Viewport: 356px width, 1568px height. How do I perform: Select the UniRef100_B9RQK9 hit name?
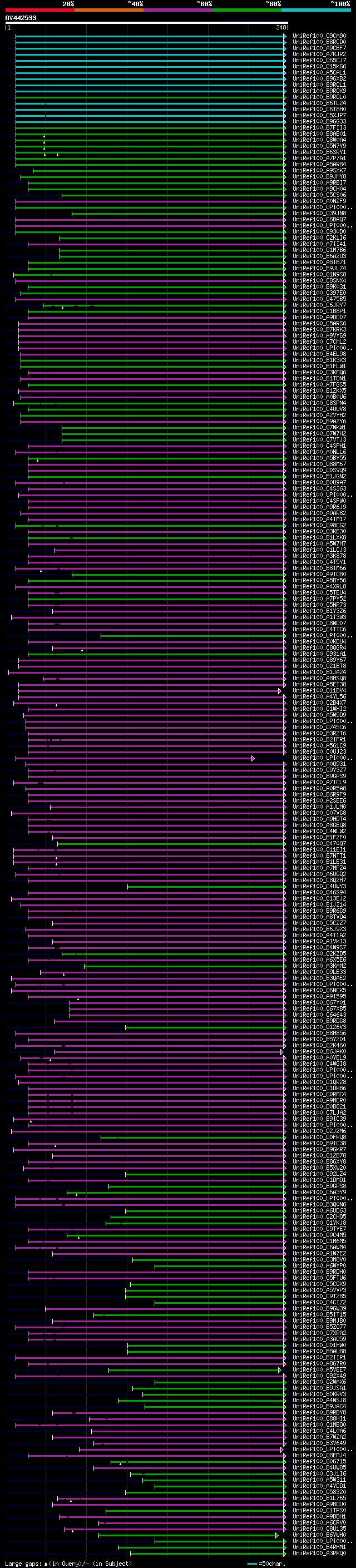319,91
